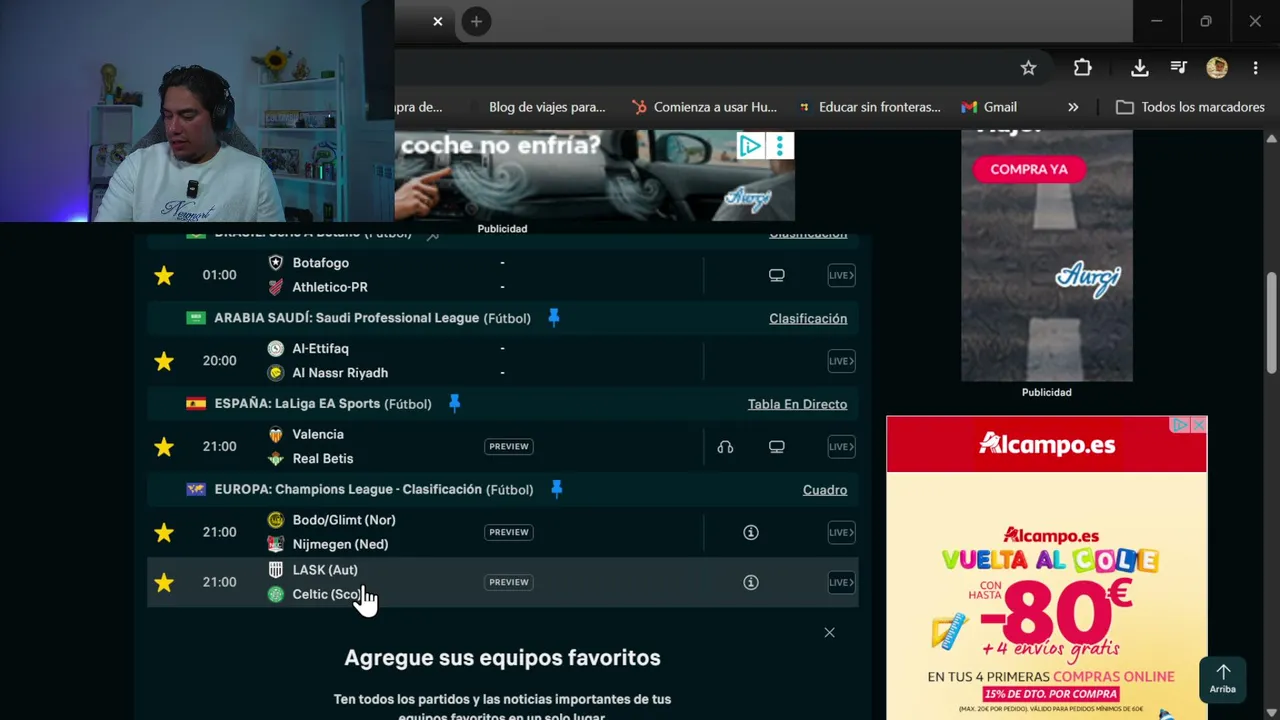
Task: Open Comienza a usar Hu... bookmark
Action: (705, 107)
